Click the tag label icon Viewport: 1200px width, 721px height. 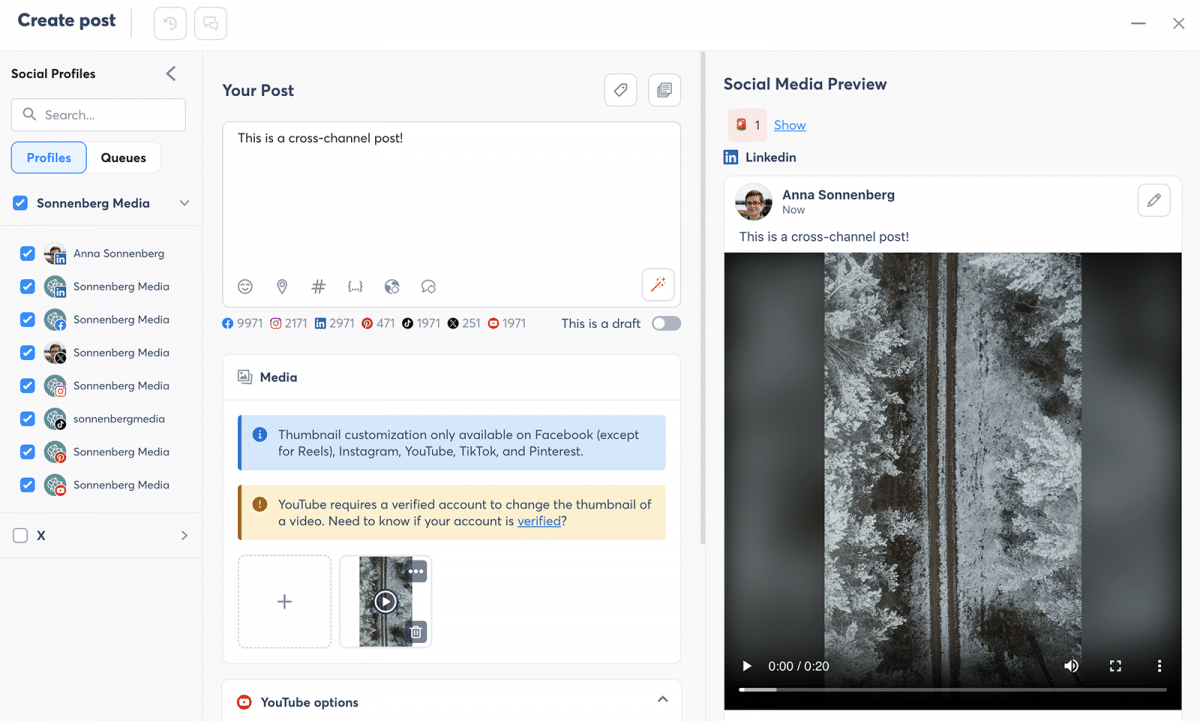click(x=620, y=90)
